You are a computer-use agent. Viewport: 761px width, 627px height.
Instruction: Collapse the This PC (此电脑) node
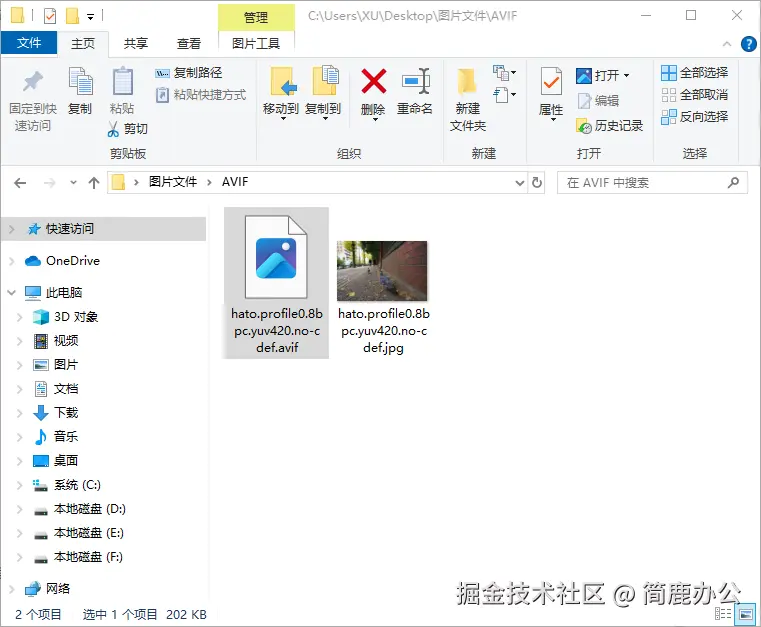(12, 293)
